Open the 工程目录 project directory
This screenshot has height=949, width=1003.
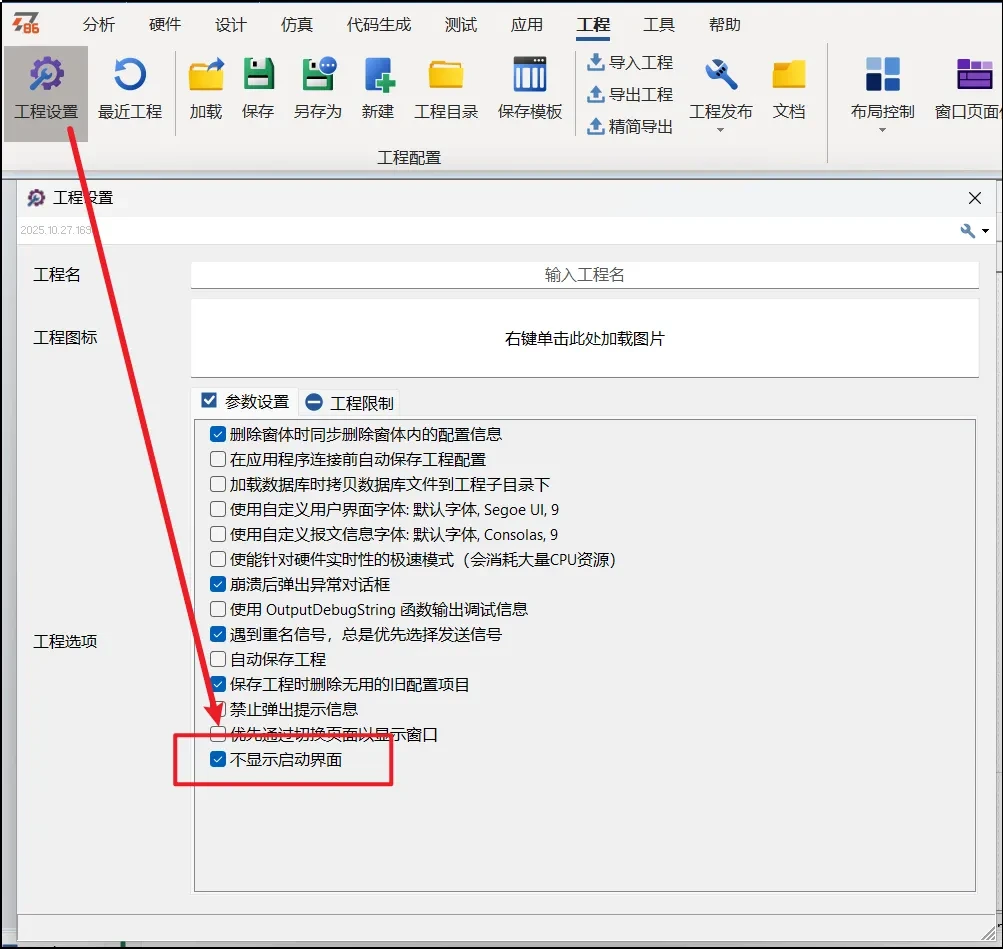[445, 85]
